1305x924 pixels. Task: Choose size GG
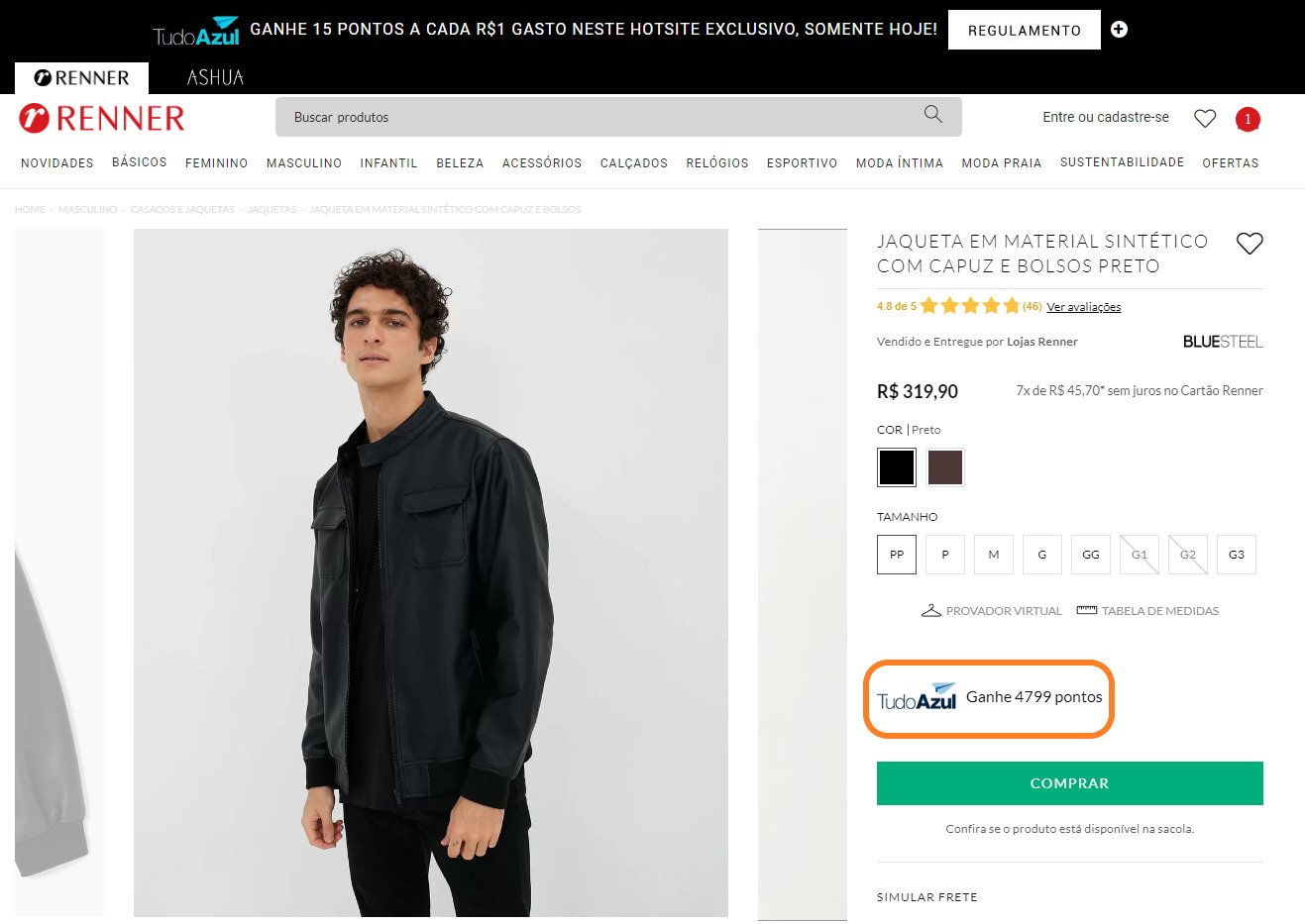pyautogui.click(x=1091, y=555)
